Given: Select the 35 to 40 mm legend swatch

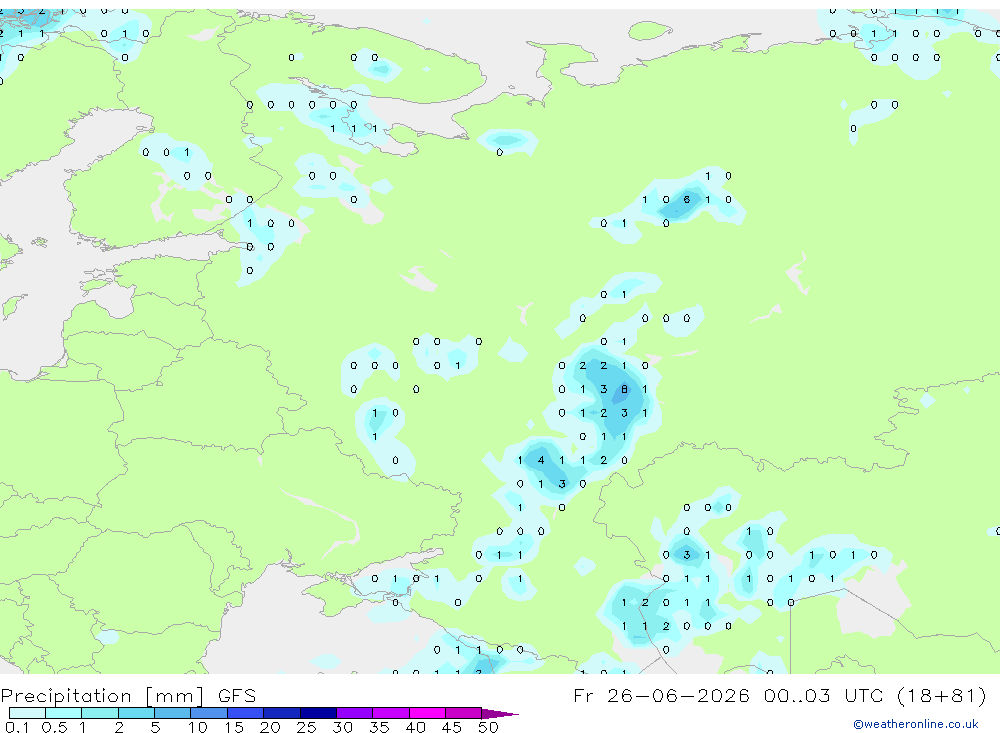Looking at the screenshot, I should 390,713.
